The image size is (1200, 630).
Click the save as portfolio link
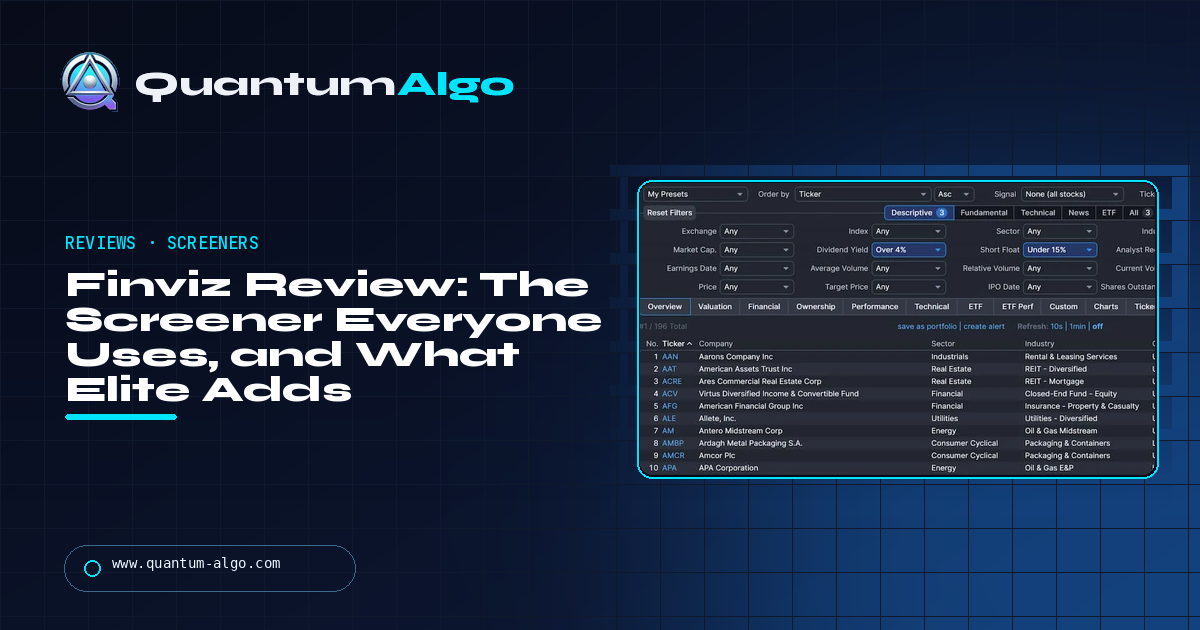point(928,326)
